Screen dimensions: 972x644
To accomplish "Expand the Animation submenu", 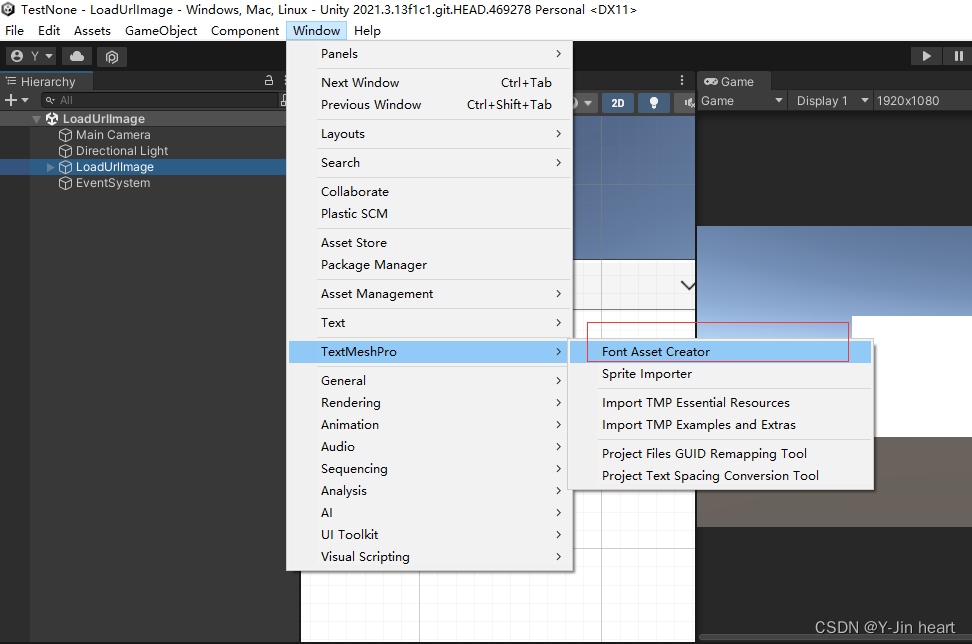I will tap(429, 425).
